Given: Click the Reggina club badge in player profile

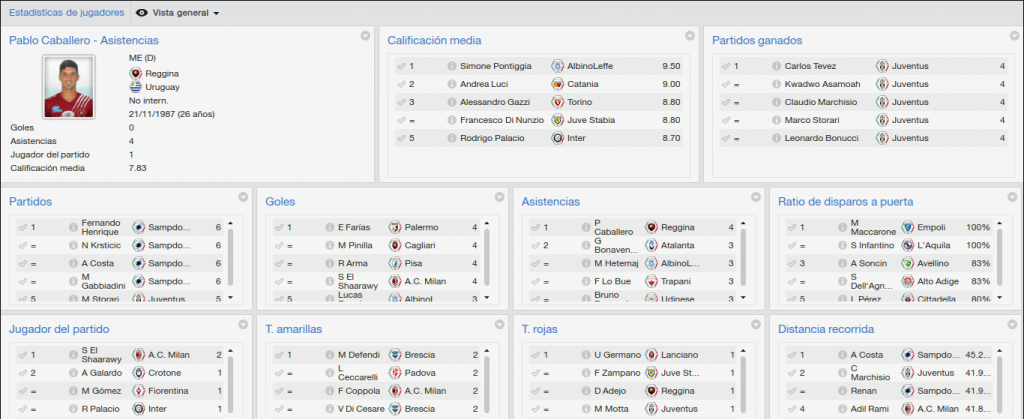Looking at the screenshot, I should tap(136, 74).
